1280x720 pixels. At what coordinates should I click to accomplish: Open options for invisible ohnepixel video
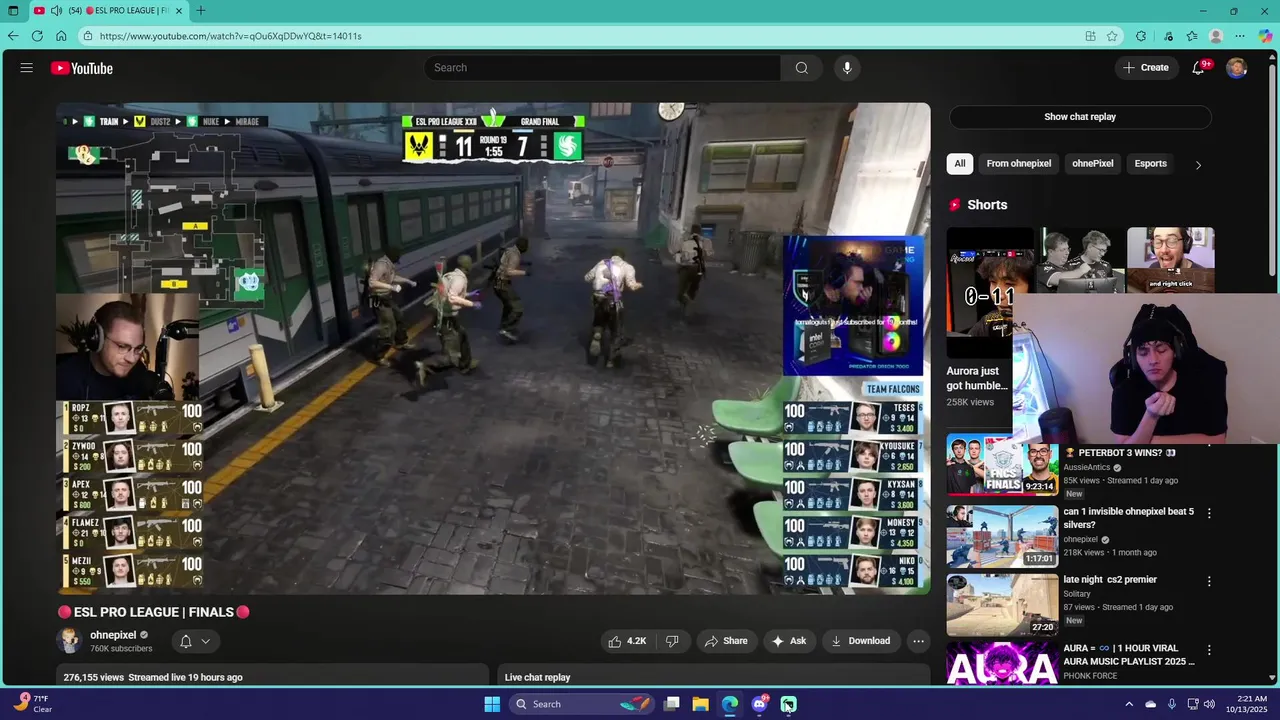pos(1209,513)
